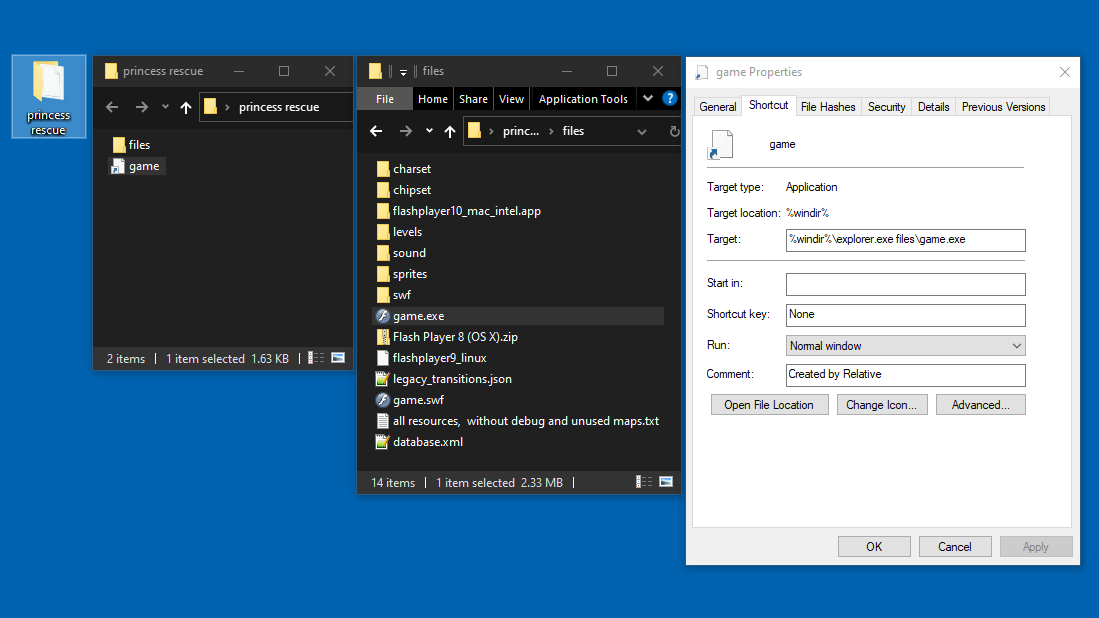Click Back arrow in princess rescue window
This screenshot has height=618, width=1099.
[112, 107]
